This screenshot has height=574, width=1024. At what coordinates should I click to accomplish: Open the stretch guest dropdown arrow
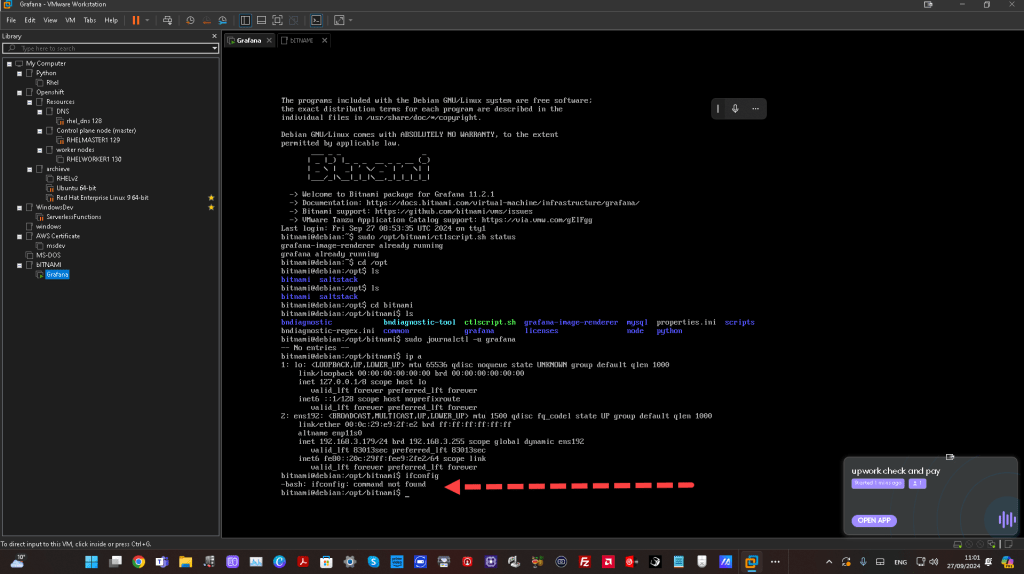(x=351, y=20)
